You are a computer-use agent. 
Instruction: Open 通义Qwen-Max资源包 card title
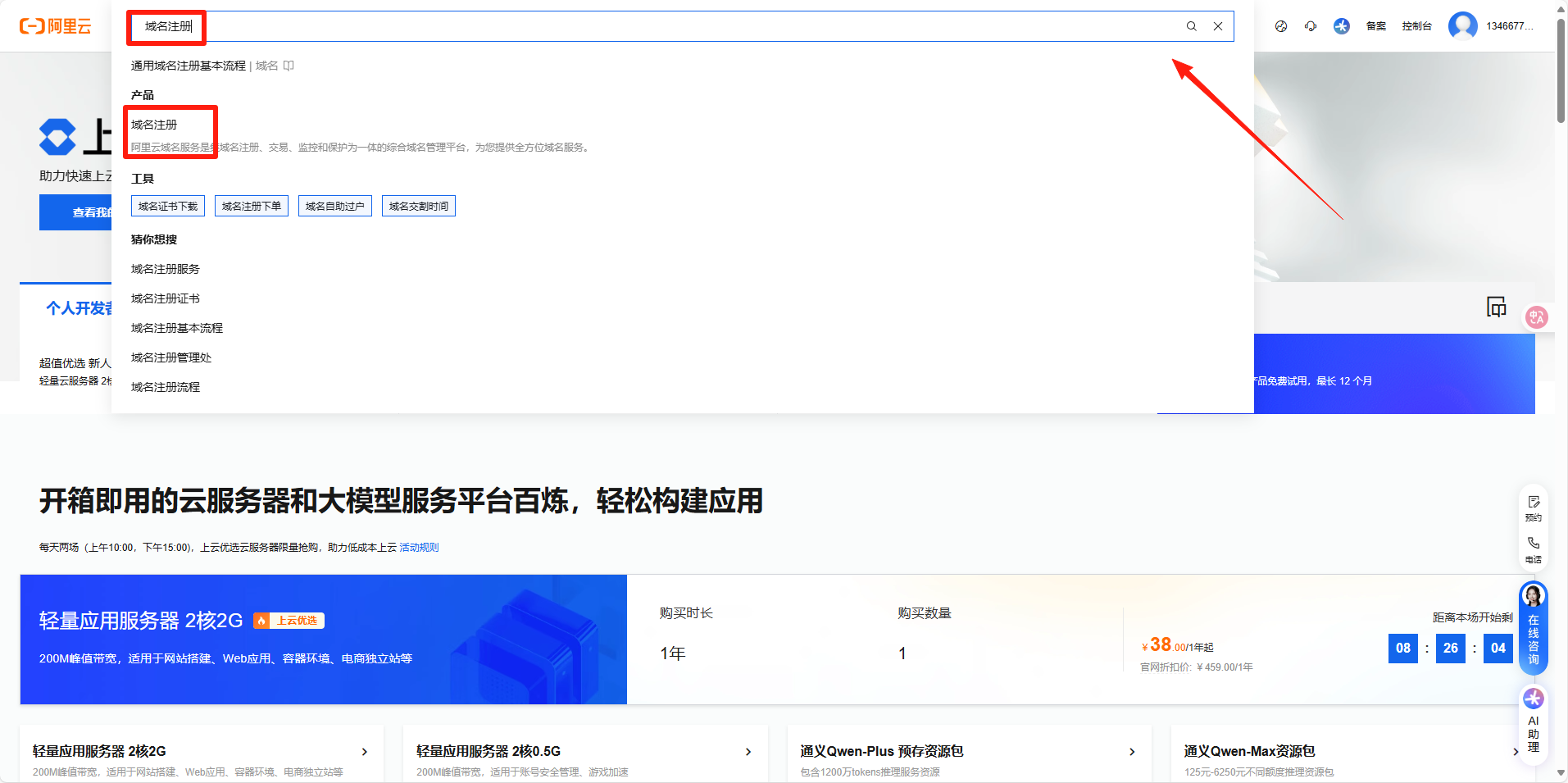click(x=1250, y=751)
